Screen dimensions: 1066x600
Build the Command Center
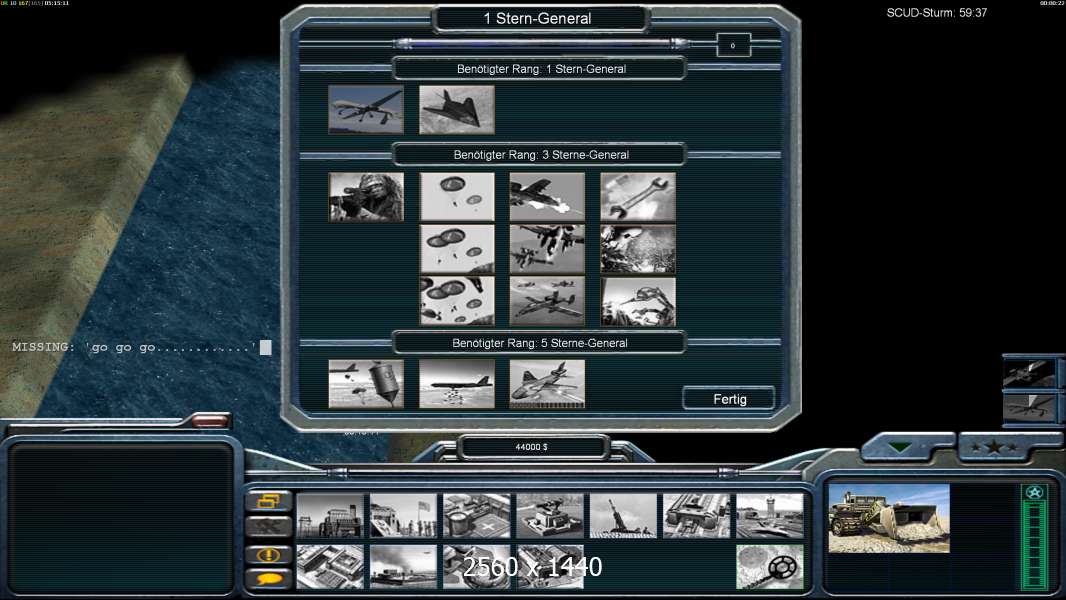point(550,567)
